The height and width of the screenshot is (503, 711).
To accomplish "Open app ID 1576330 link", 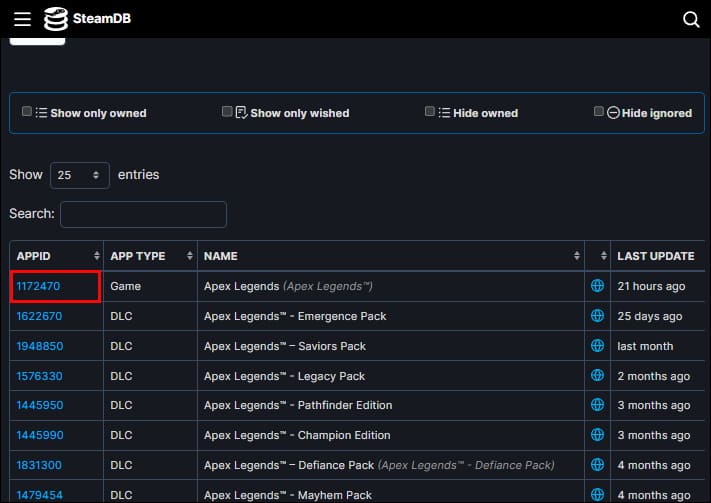I will coord(39,376).
